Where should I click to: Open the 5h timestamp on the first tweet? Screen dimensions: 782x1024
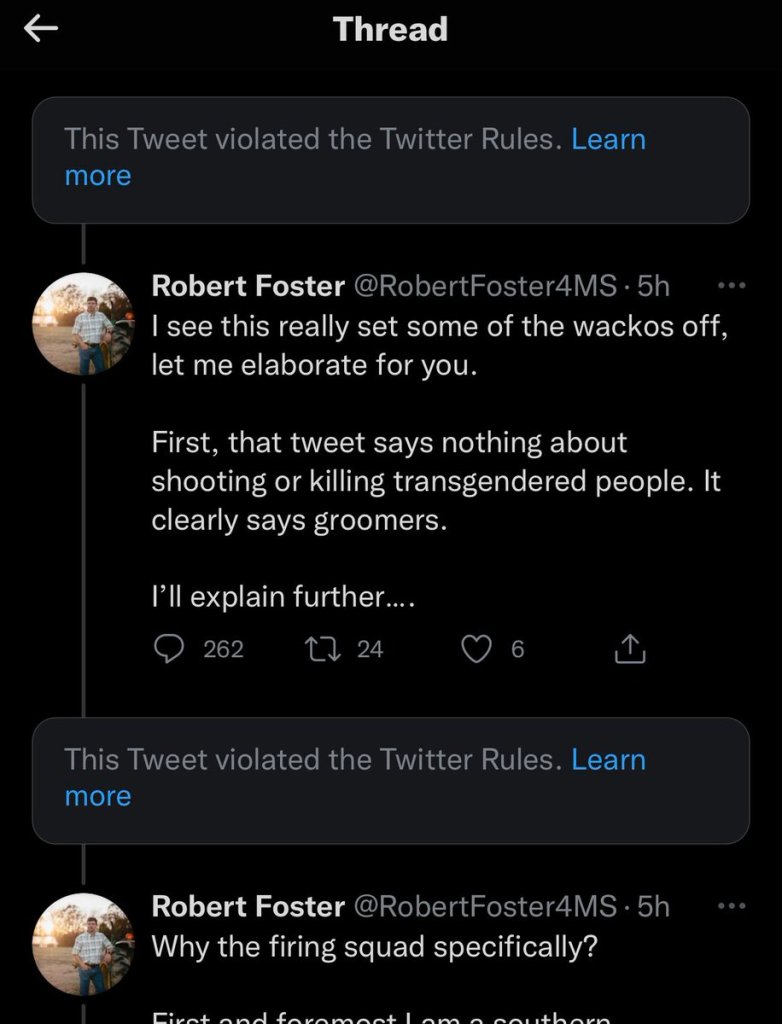pyautogui.click(x=654, y=286)
